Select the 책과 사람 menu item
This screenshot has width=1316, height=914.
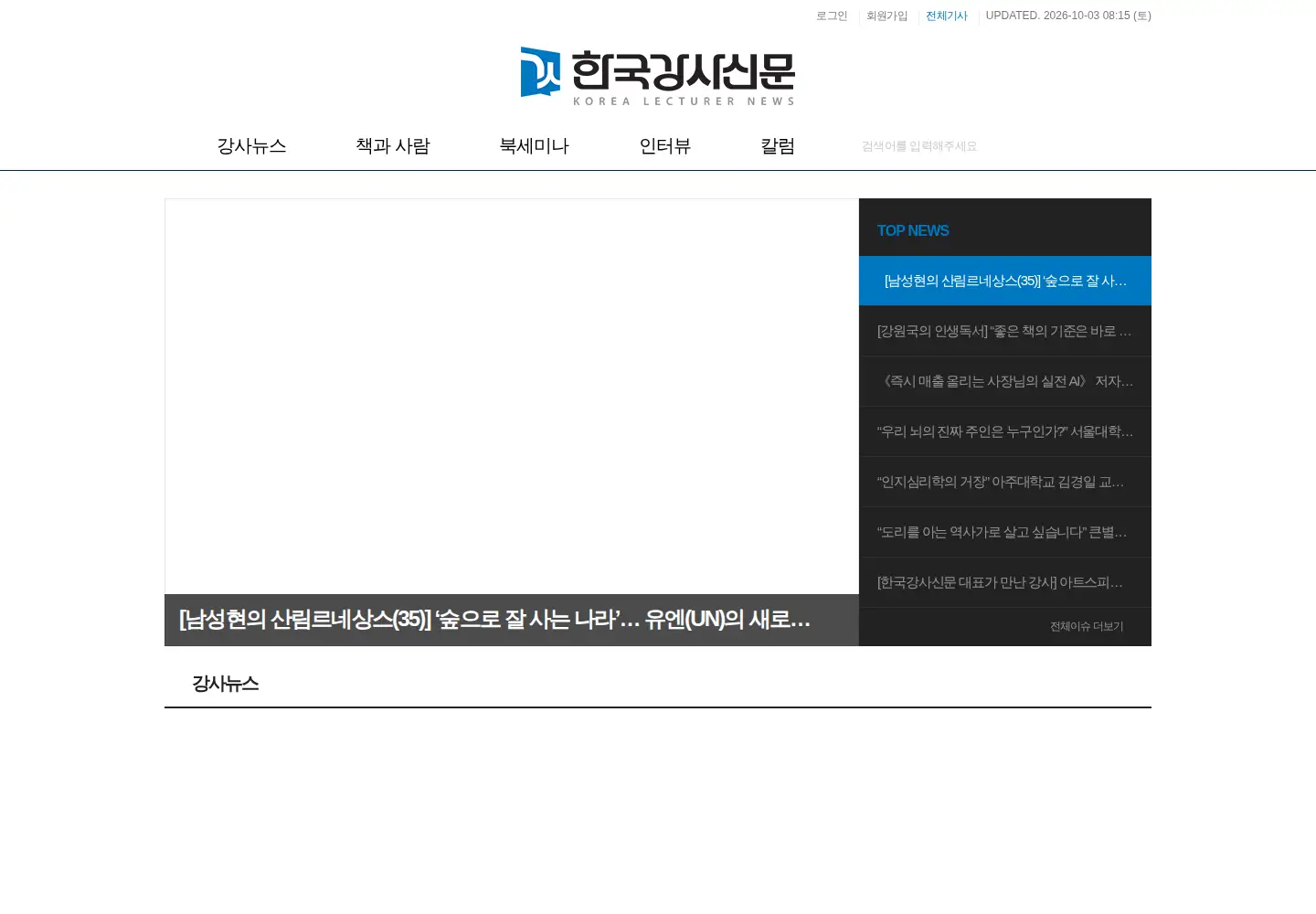[x=393, y=146]
